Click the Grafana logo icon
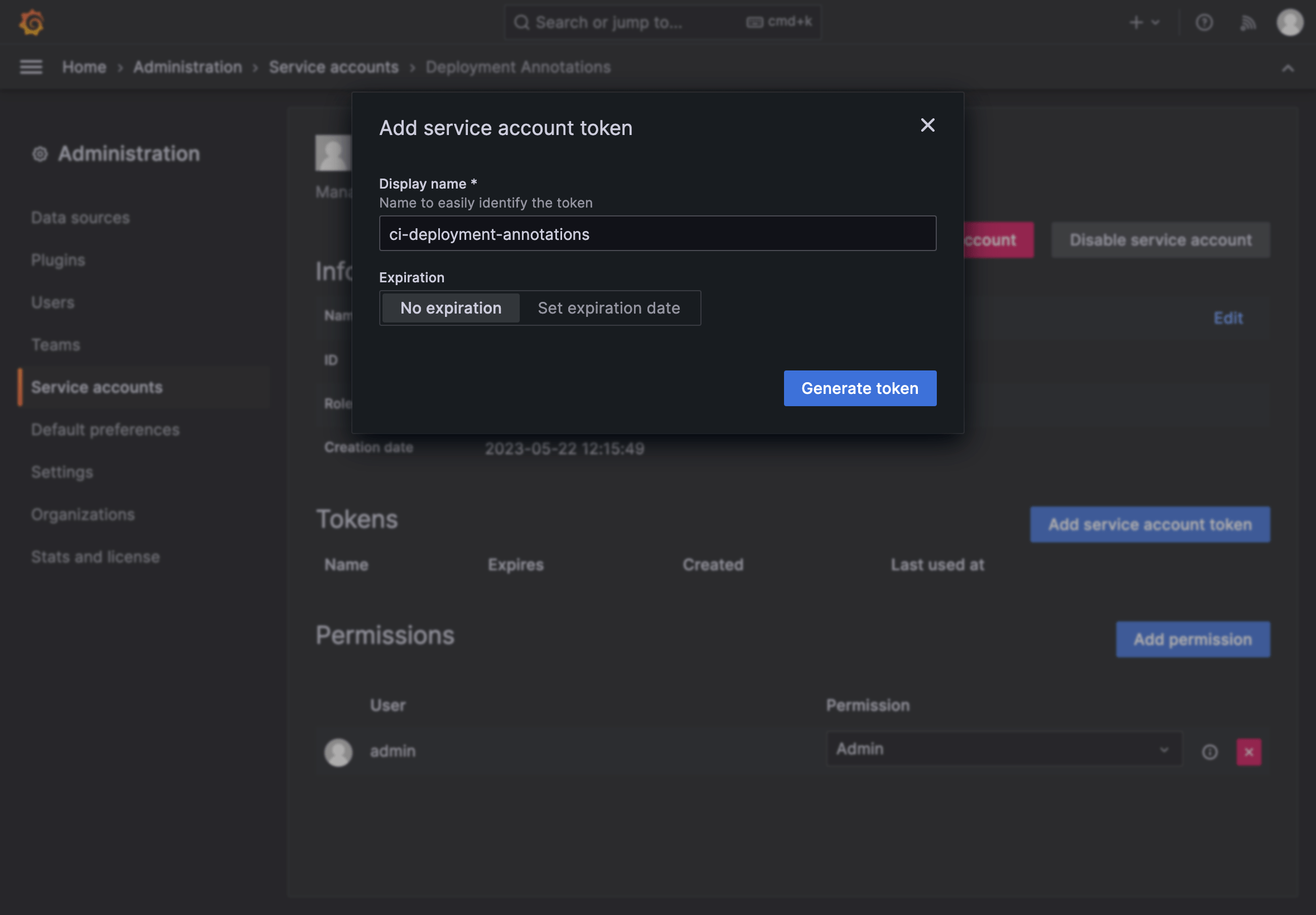This screenshot has width=1316, height=915. [x=32, y=22]
